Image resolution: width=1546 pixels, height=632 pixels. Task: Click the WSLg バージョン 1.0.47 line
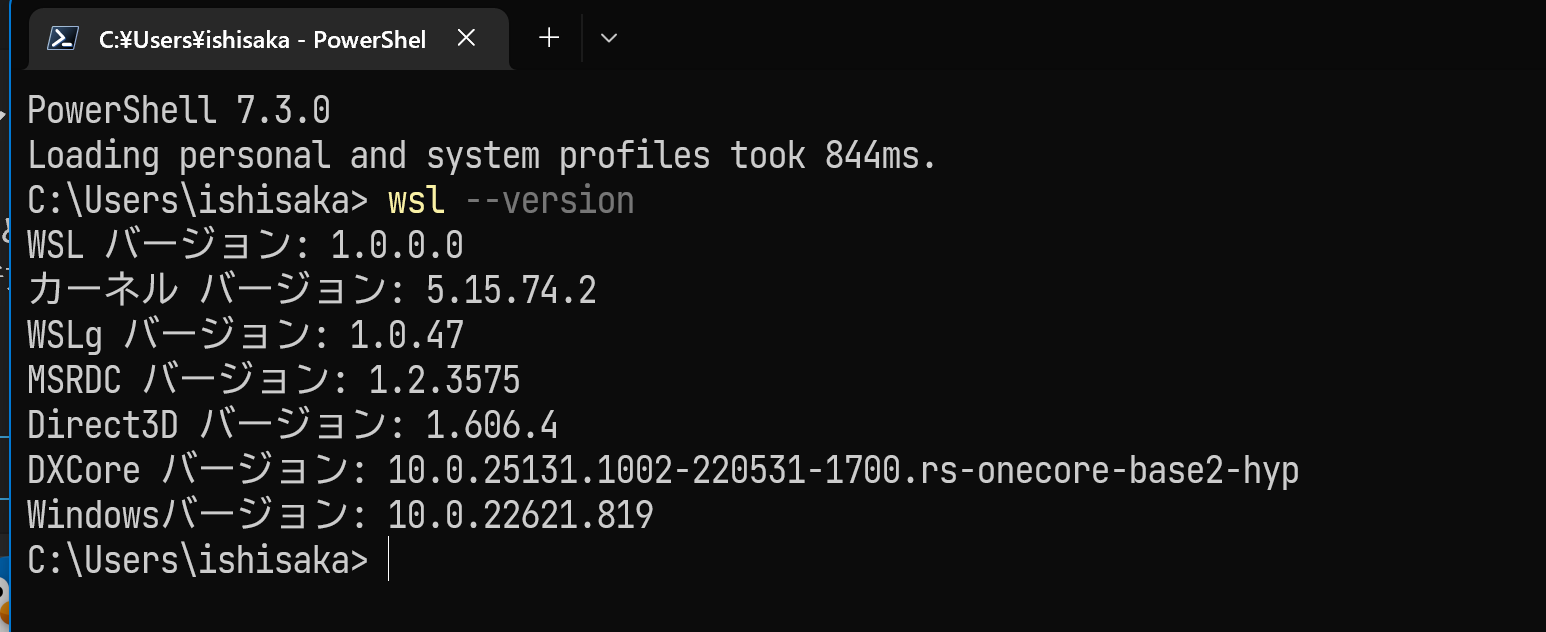pos(245,336)
